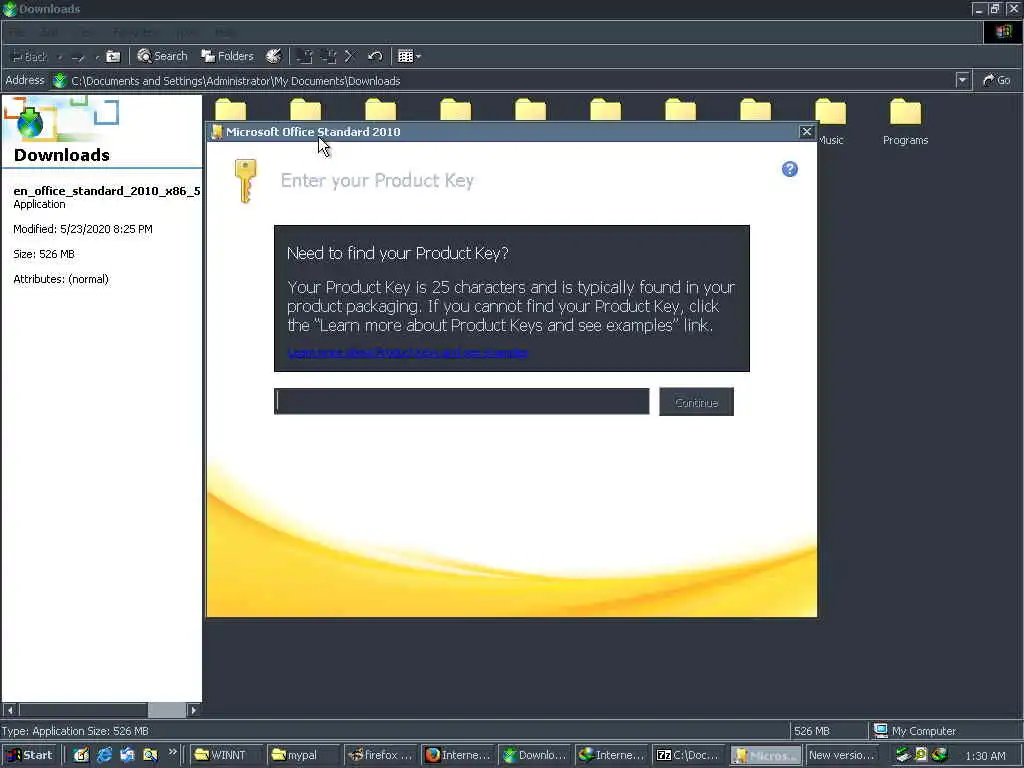Screen dimensions: 1024x768
Task: Switch to the mypal taskbar window
Action: coord(303,755)
